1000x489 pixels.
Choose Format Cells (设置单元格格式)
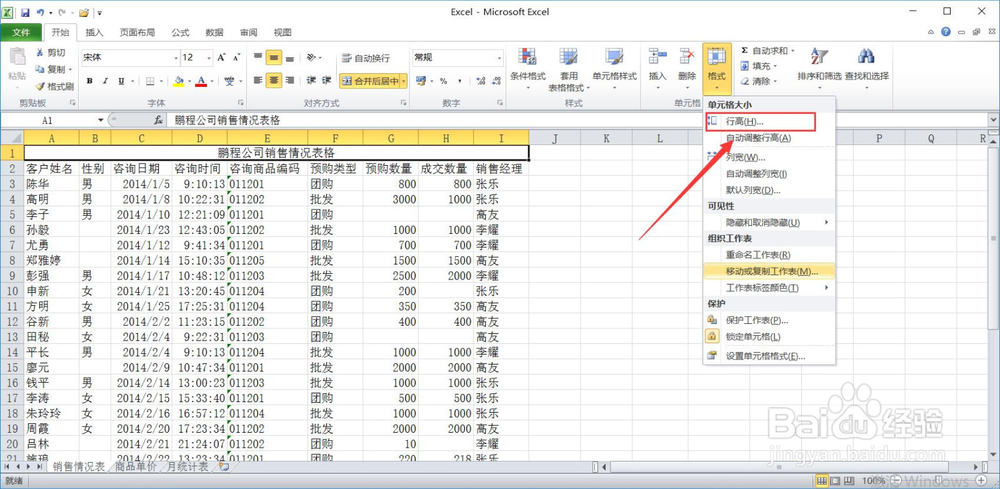769,356
